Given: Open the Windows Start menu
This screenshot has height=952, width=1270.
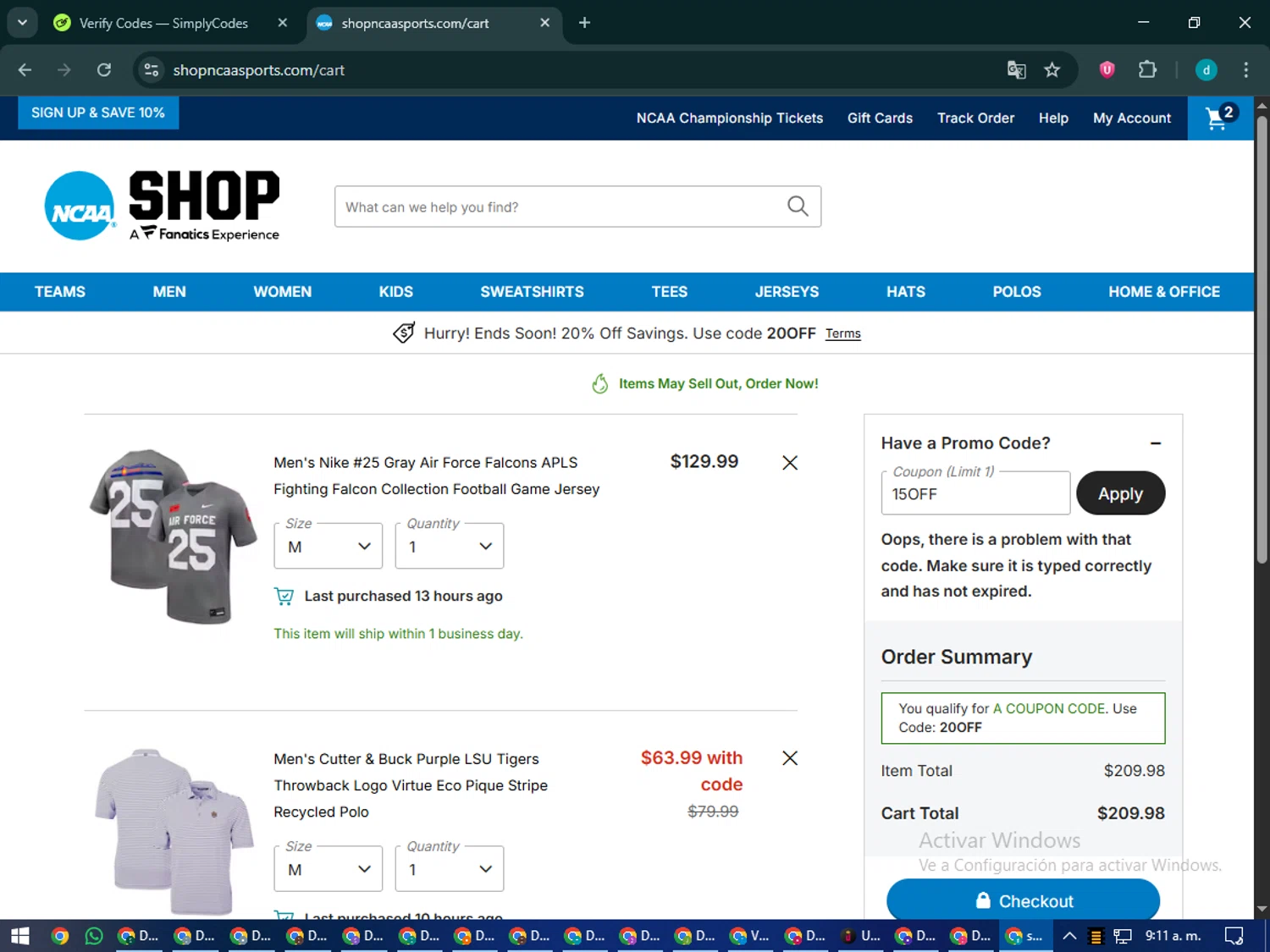Looking at the screenshot, I should [x=20, y=936].
